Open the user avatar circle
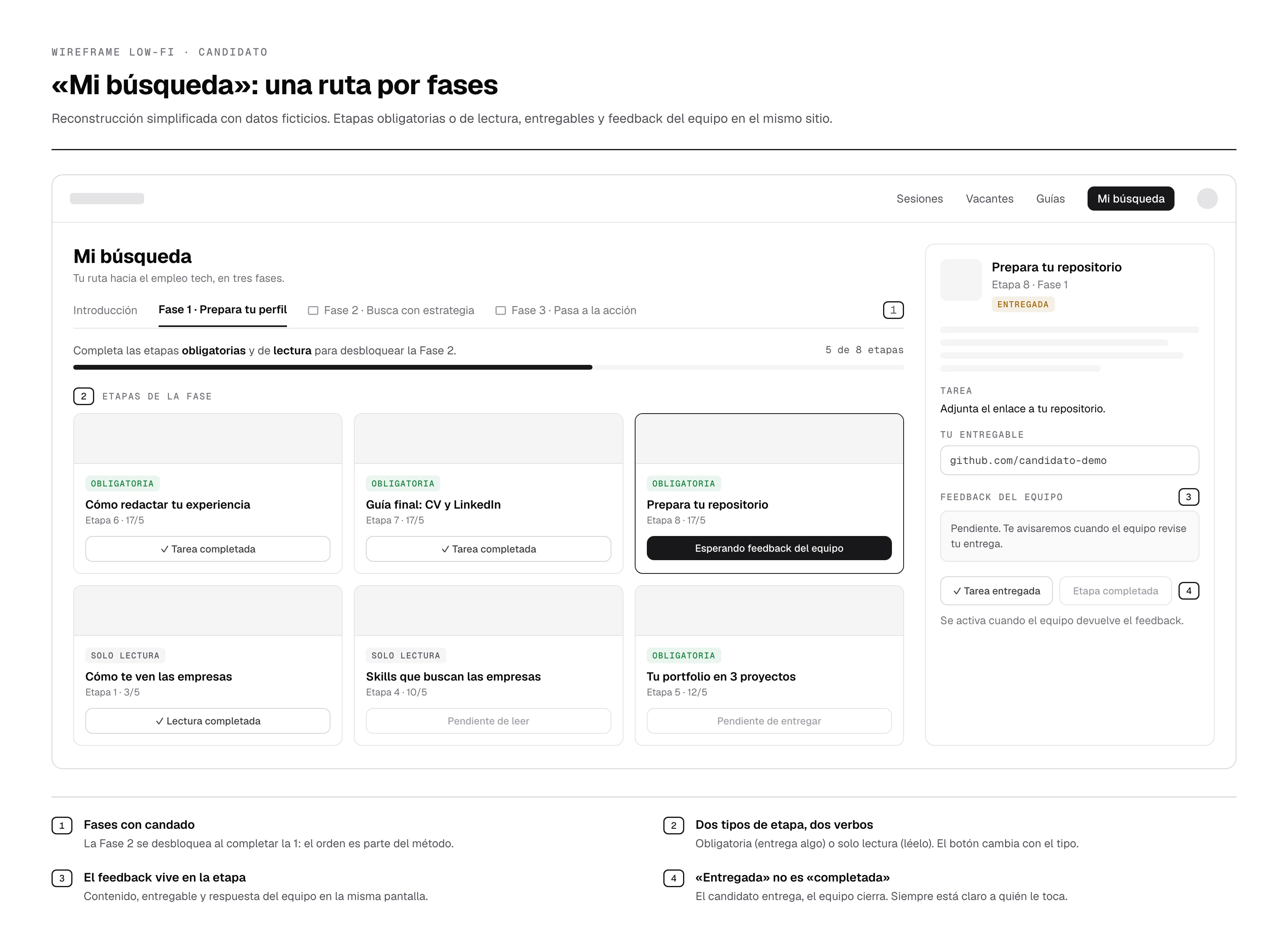1288x952 pixels. coord(1207,198)
